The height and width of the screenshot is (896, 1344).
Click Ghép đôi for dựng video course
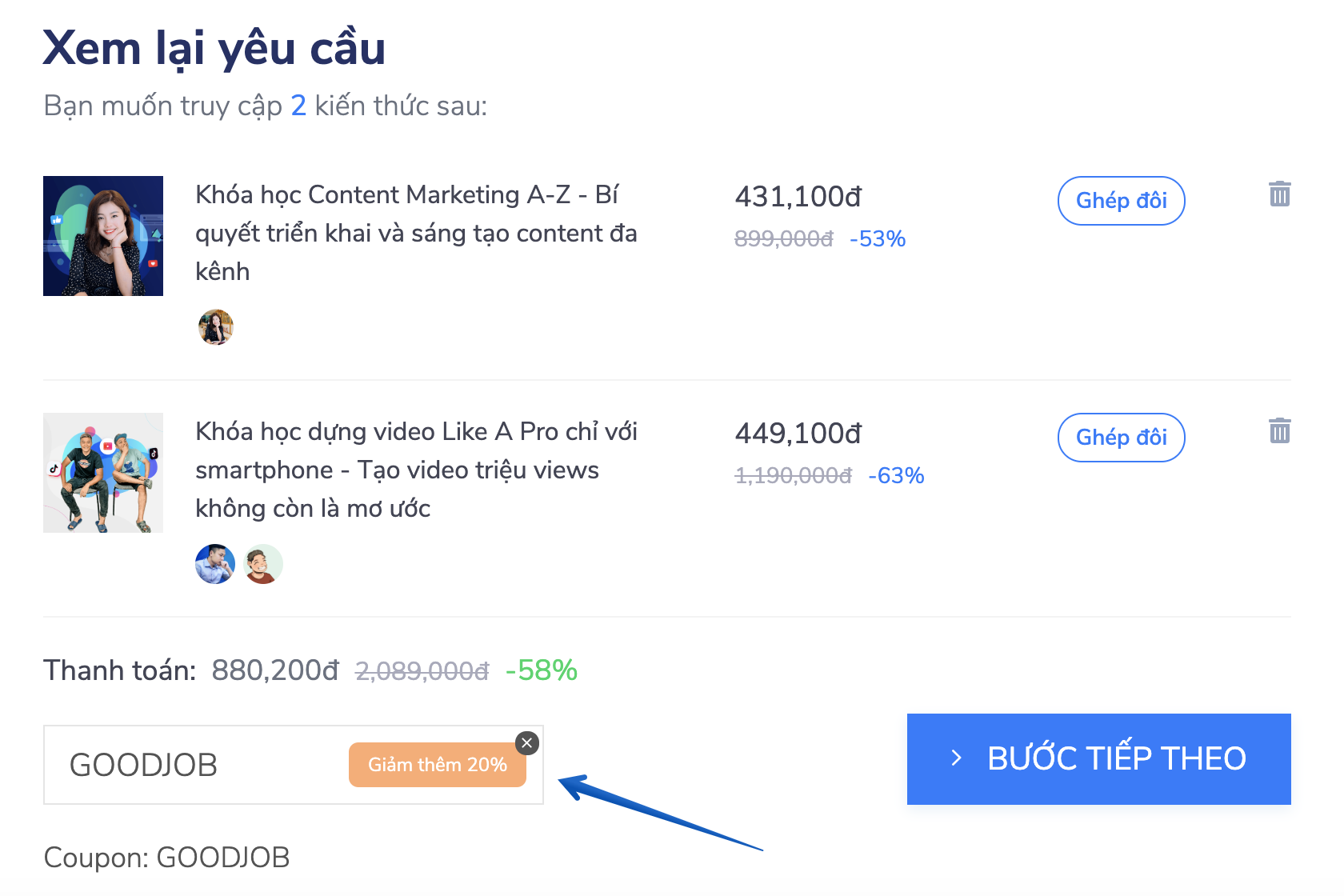coord(1121,438)
